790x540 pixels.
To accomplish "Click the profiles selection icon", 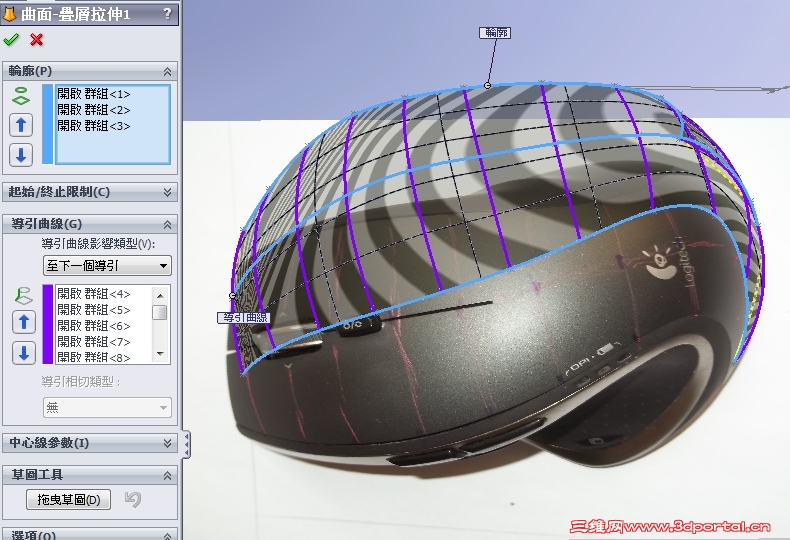I will point(21,96).
